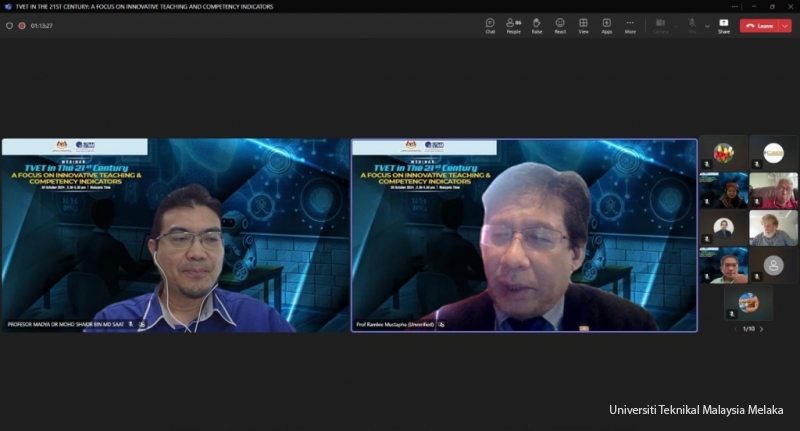Open the More options menu
The width and height of the screenshot is (800, 431).
pos(630,25)
